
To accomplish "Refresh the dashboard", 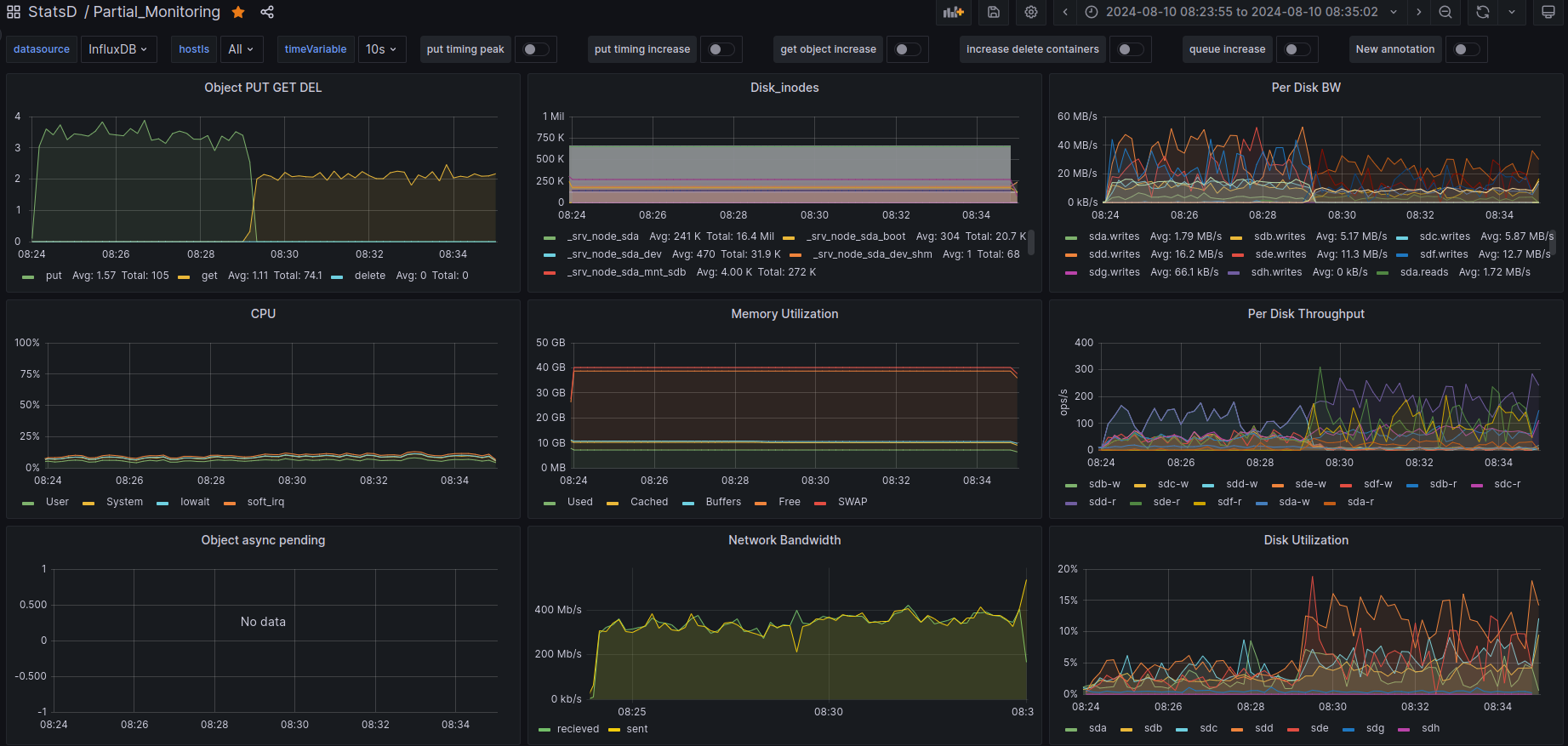I will tap(1483, 12).
